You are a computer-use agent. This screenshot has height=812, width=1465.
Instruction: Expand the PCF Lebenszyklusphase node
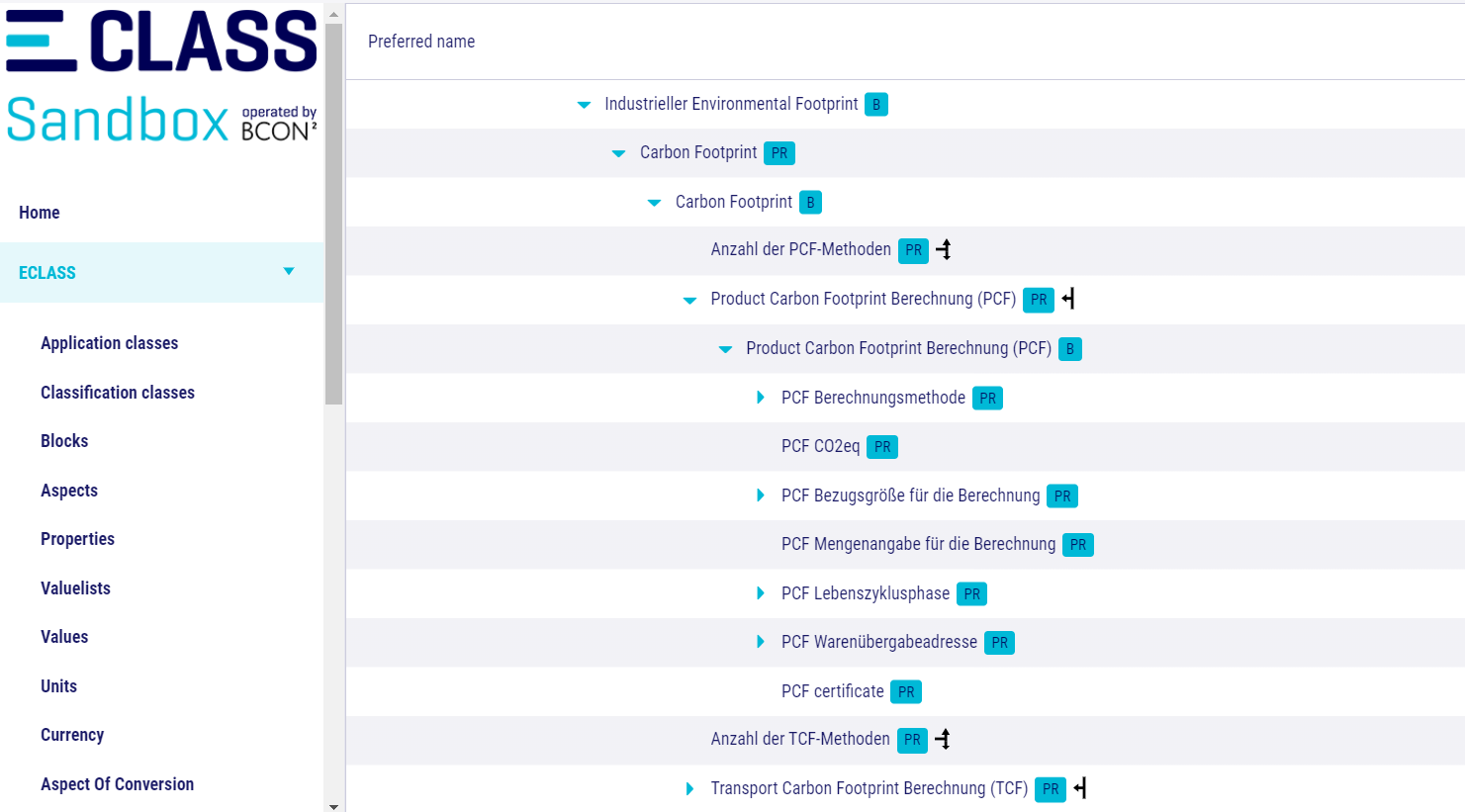pyautogui.click(x=760, y=593)
